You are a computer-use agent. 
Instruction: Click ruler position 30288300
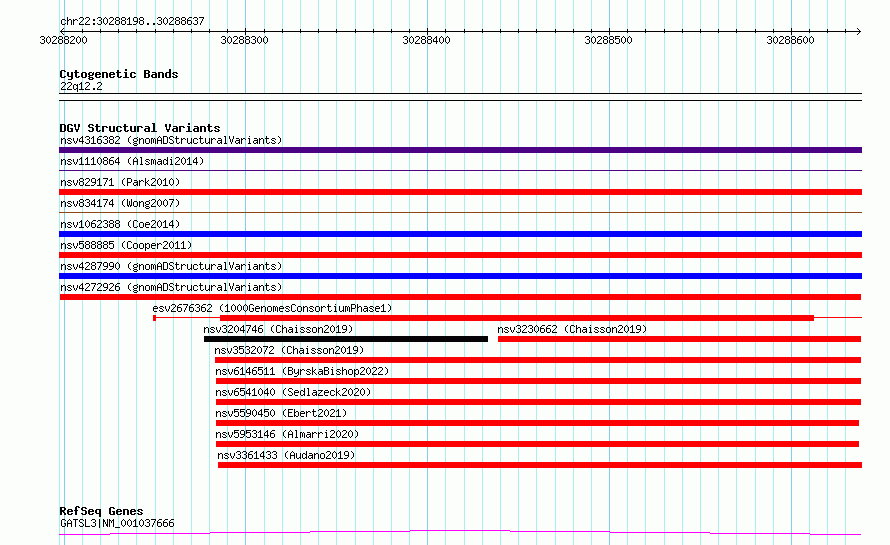(x=245, y=40)
